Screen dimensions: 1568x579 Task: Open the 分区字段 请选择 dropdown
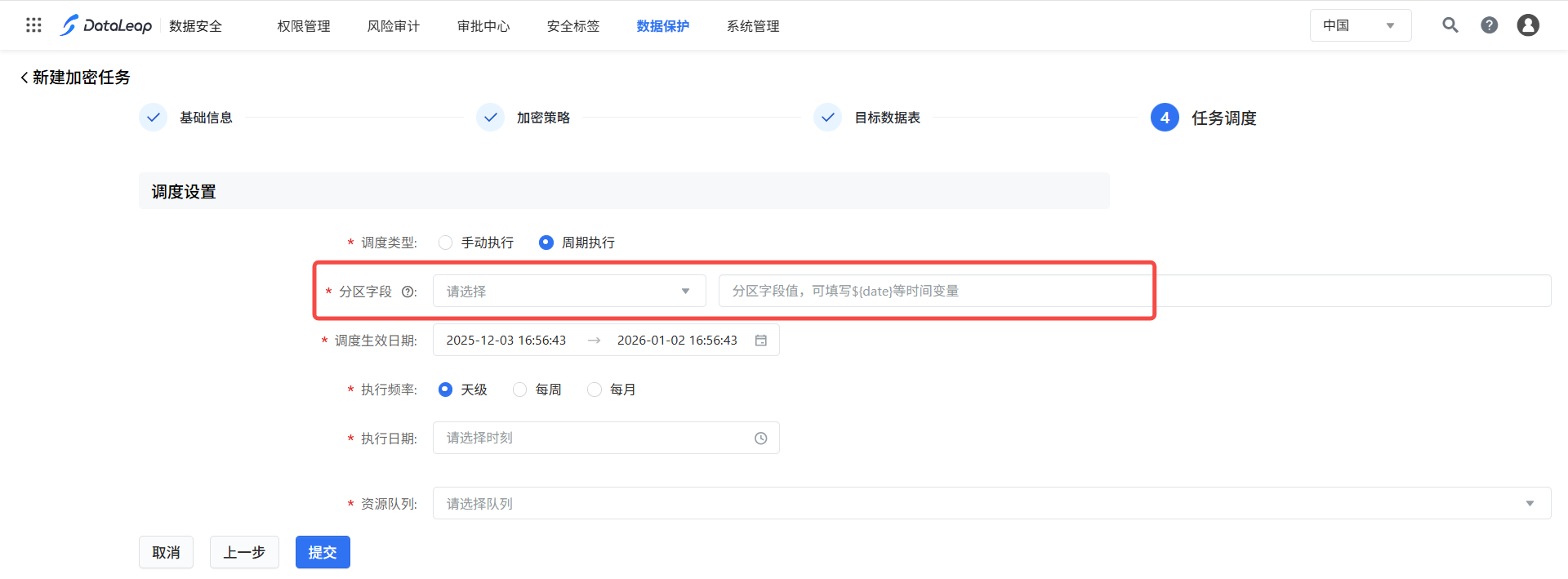tap(569, 291)
